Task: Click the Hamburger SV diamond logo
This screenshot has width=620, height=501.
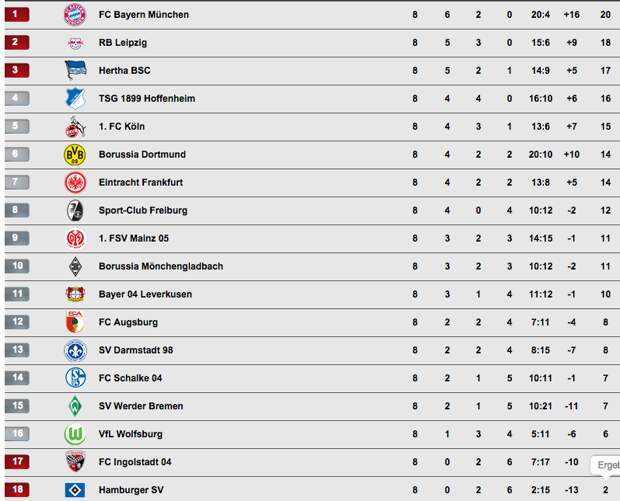Action: 75,490
